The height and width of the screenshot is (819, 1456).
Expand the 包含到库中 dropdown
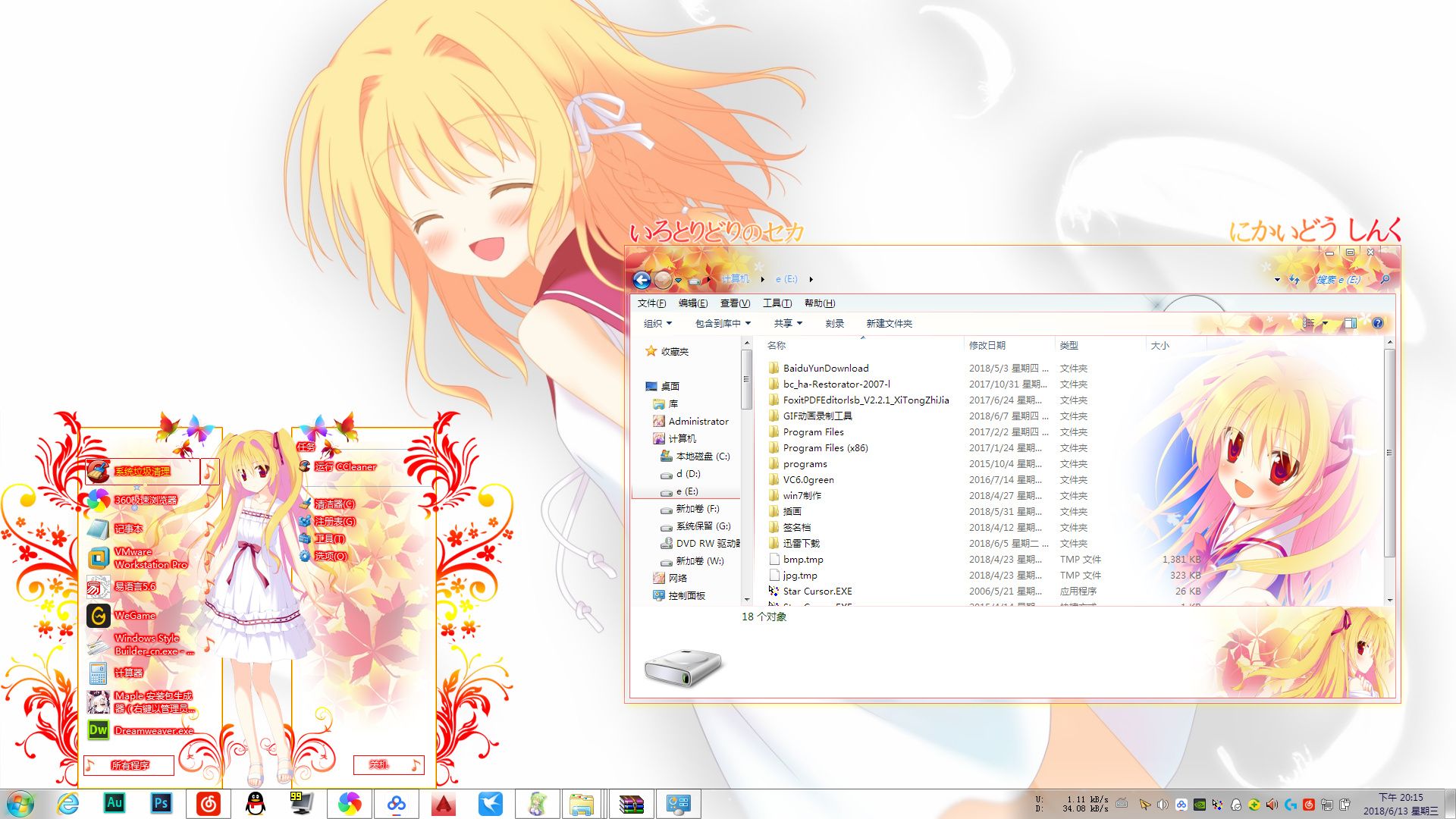[x=723, y=323]
